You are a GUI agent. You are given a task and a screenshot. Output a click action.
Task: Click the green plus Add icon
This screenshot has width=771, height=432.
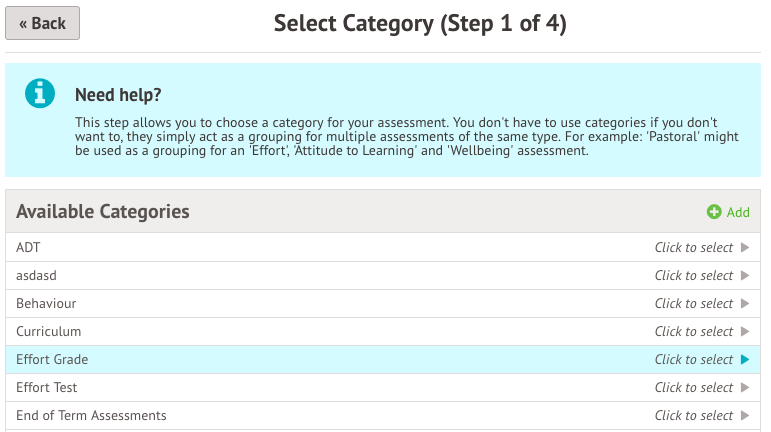(714, 212)
